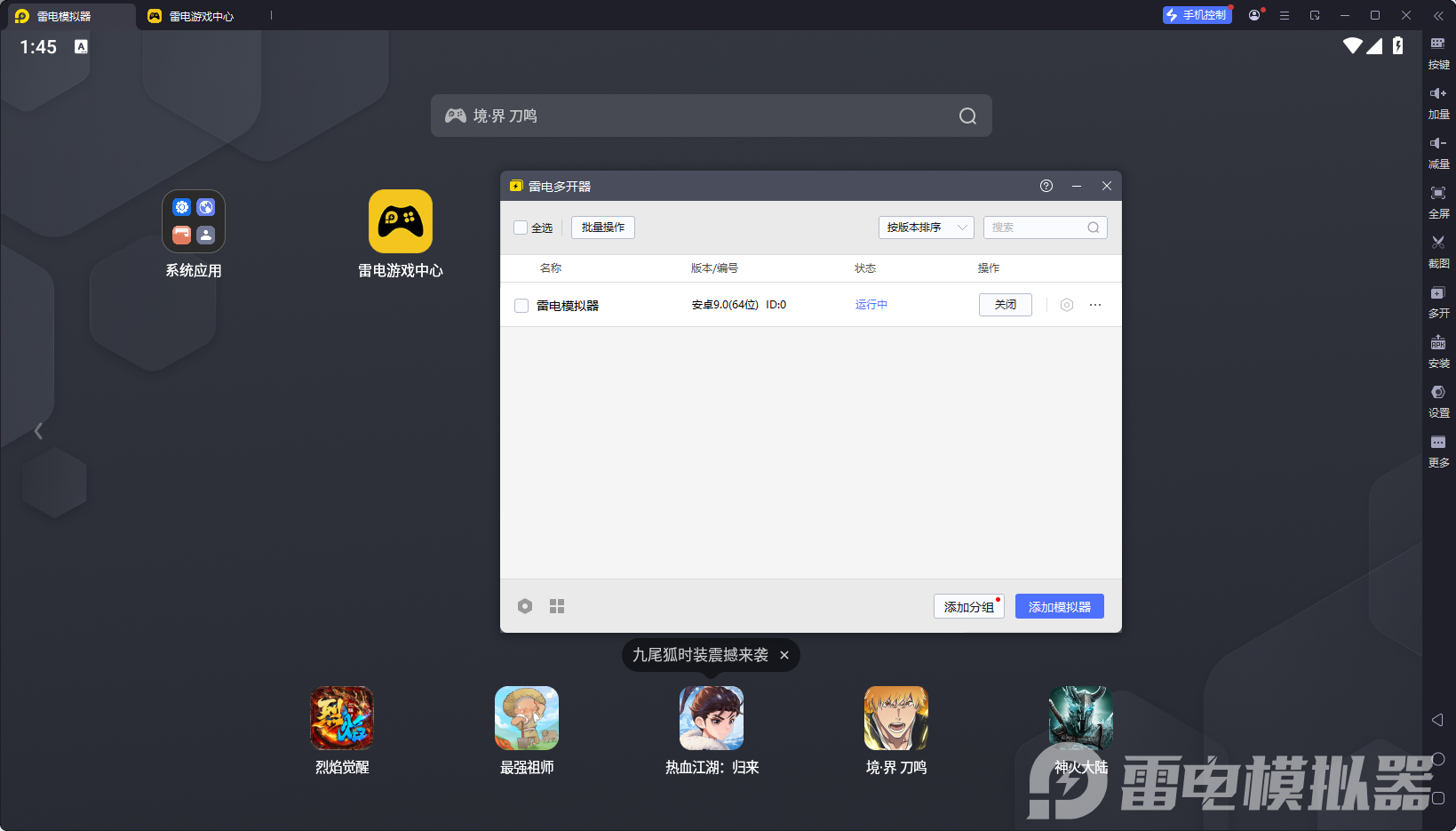This screenshot has height=831, width=1456.
Task: Select the 雷电模拟器 tab
Action: click(x=64, y=16)
